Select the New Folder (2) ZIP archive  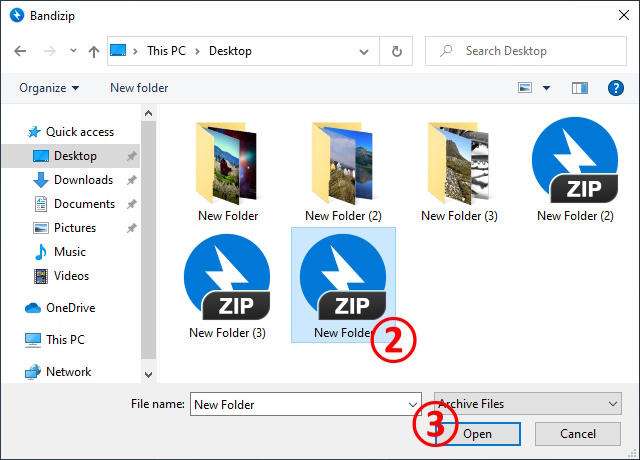(x=574, y=167)
